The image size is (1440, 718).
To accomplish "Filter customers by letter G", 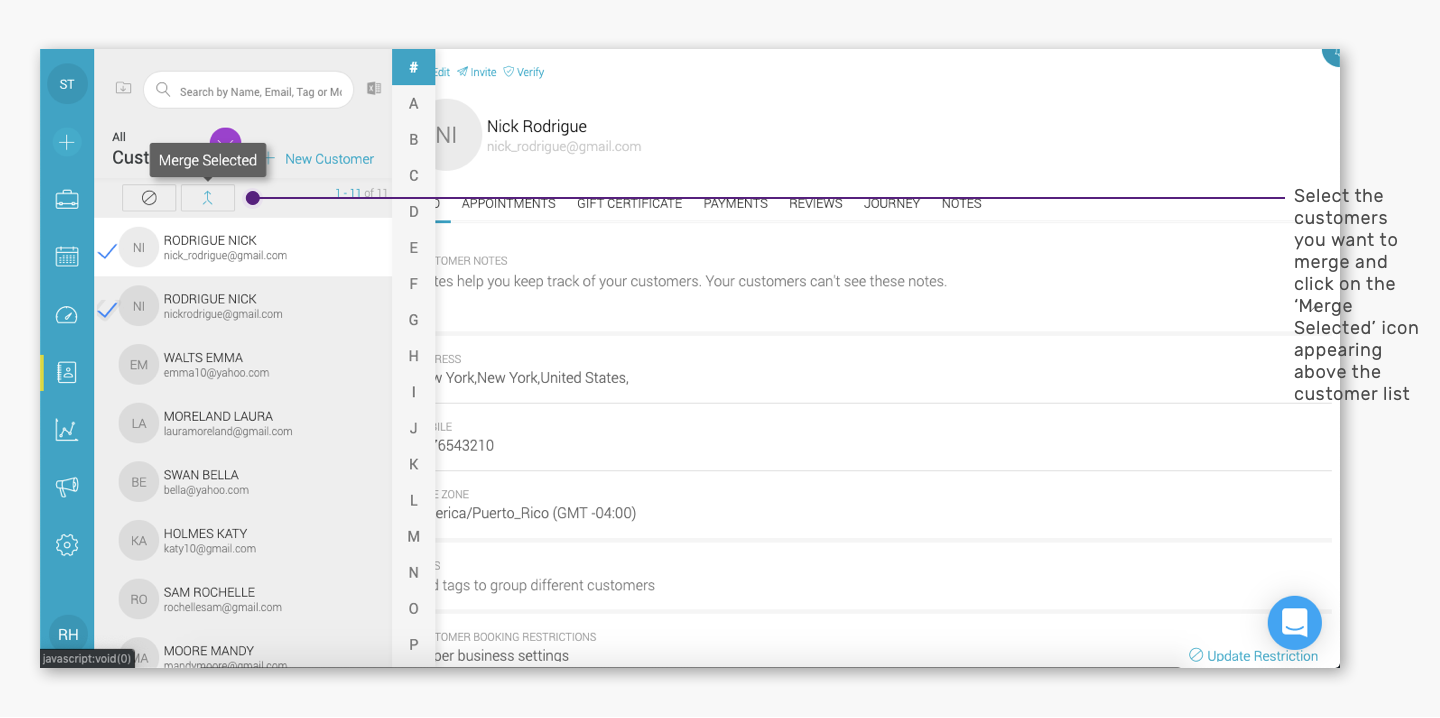I will 414,320.
